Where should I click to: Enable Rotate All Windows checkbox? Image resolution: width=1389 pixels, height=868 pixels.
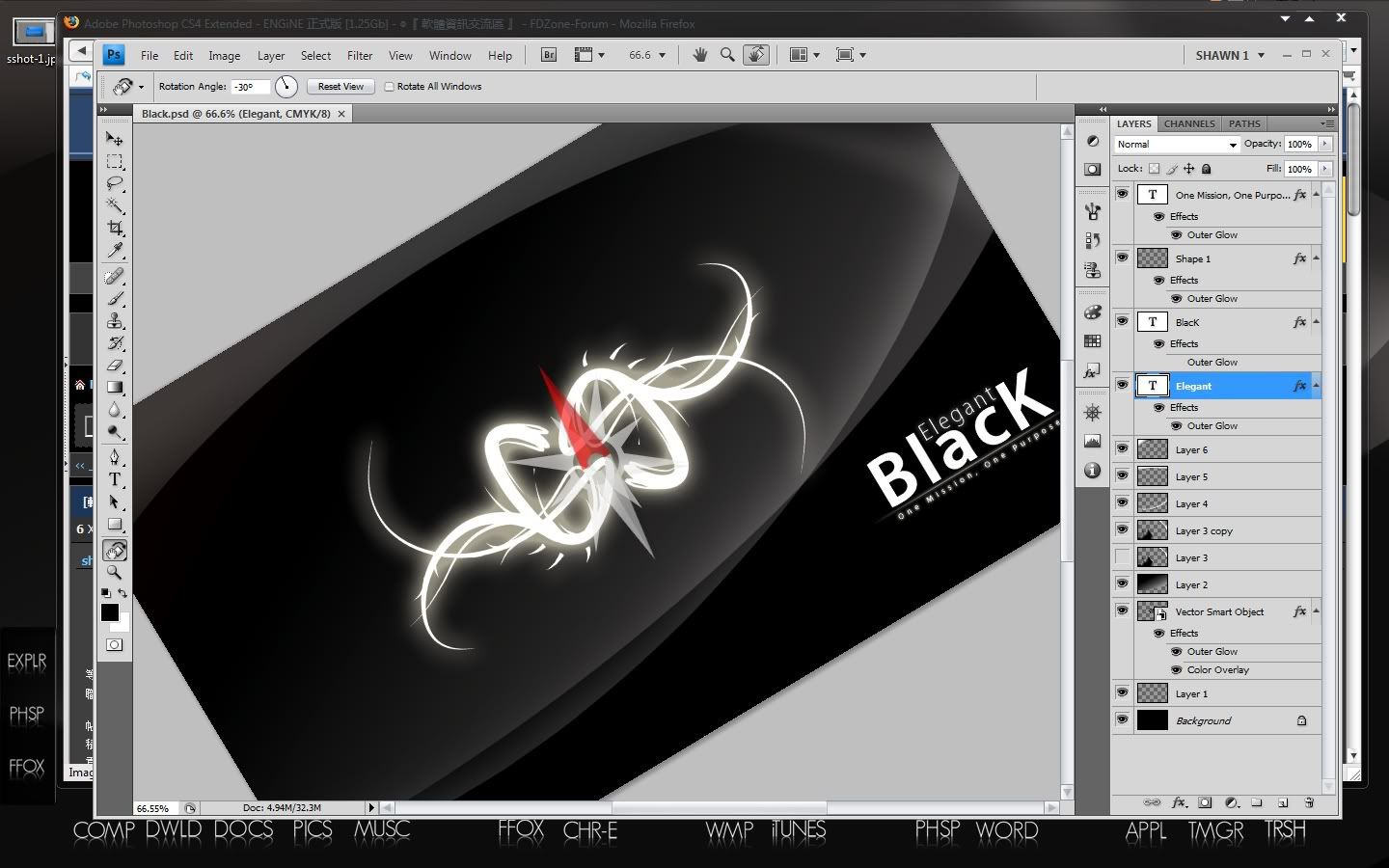(x=389, y=87)
